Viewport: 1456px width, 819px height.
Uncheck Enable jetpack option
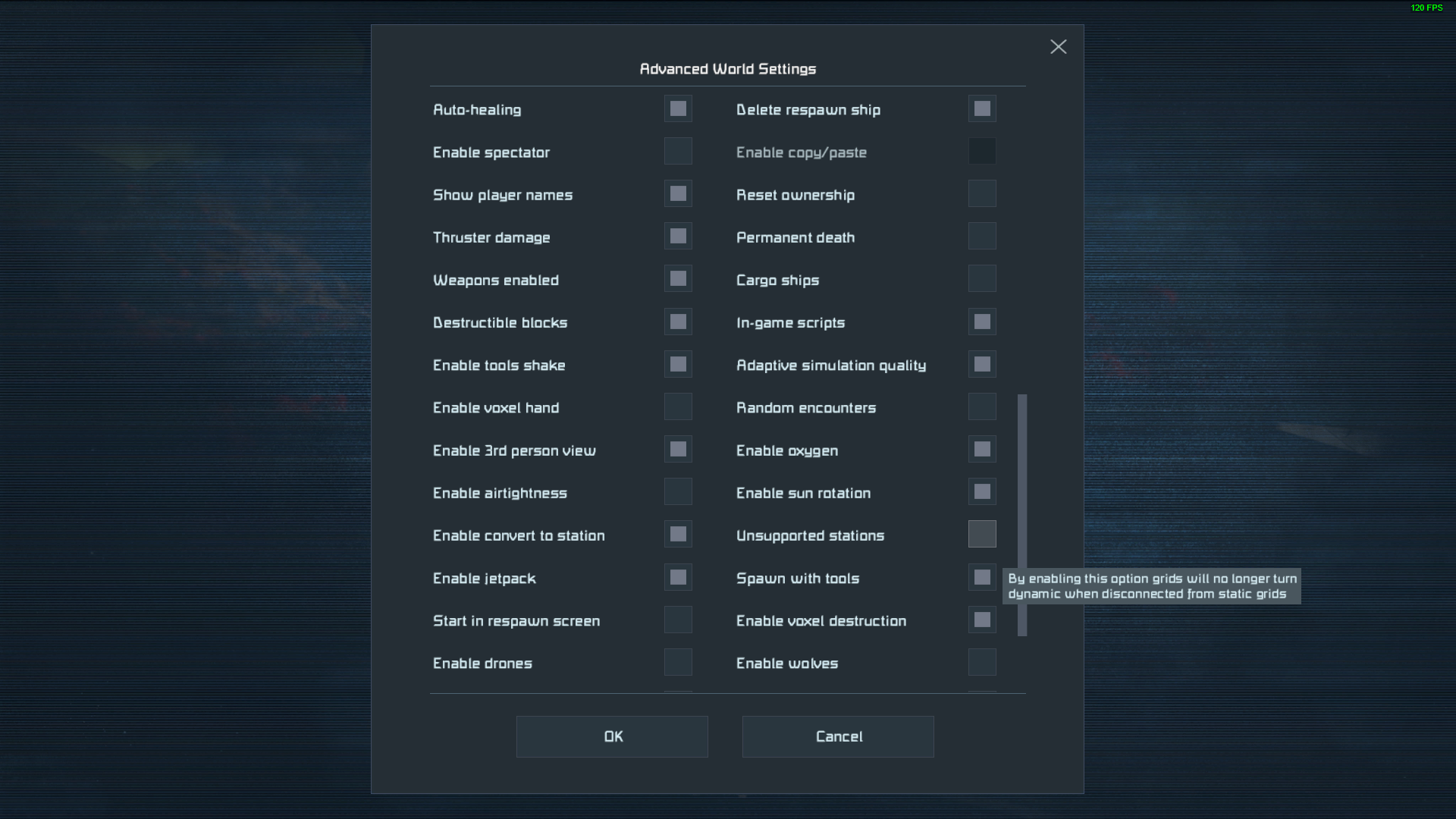click(678, 578)
